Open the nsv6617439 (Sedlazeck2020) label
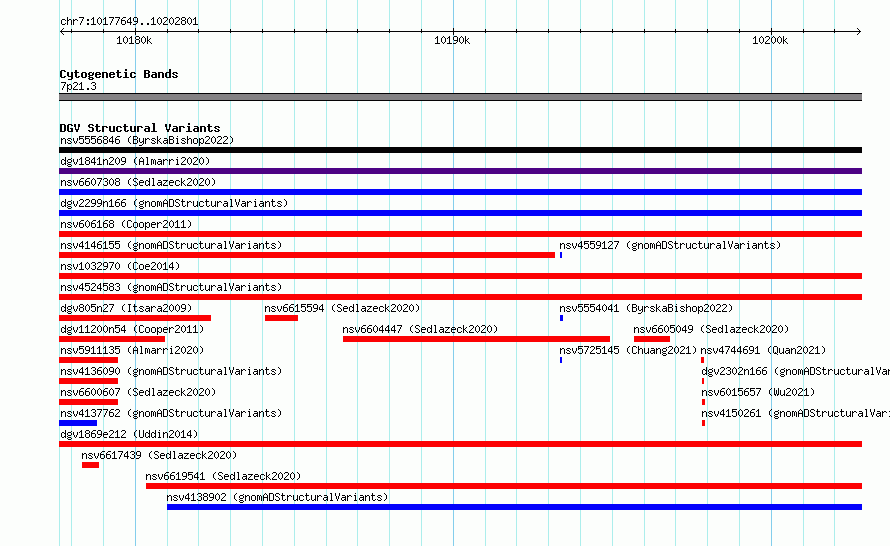Image resolution: width=890 pixels, height=546 pixels. pyautogui.click(x=159, y=455)
